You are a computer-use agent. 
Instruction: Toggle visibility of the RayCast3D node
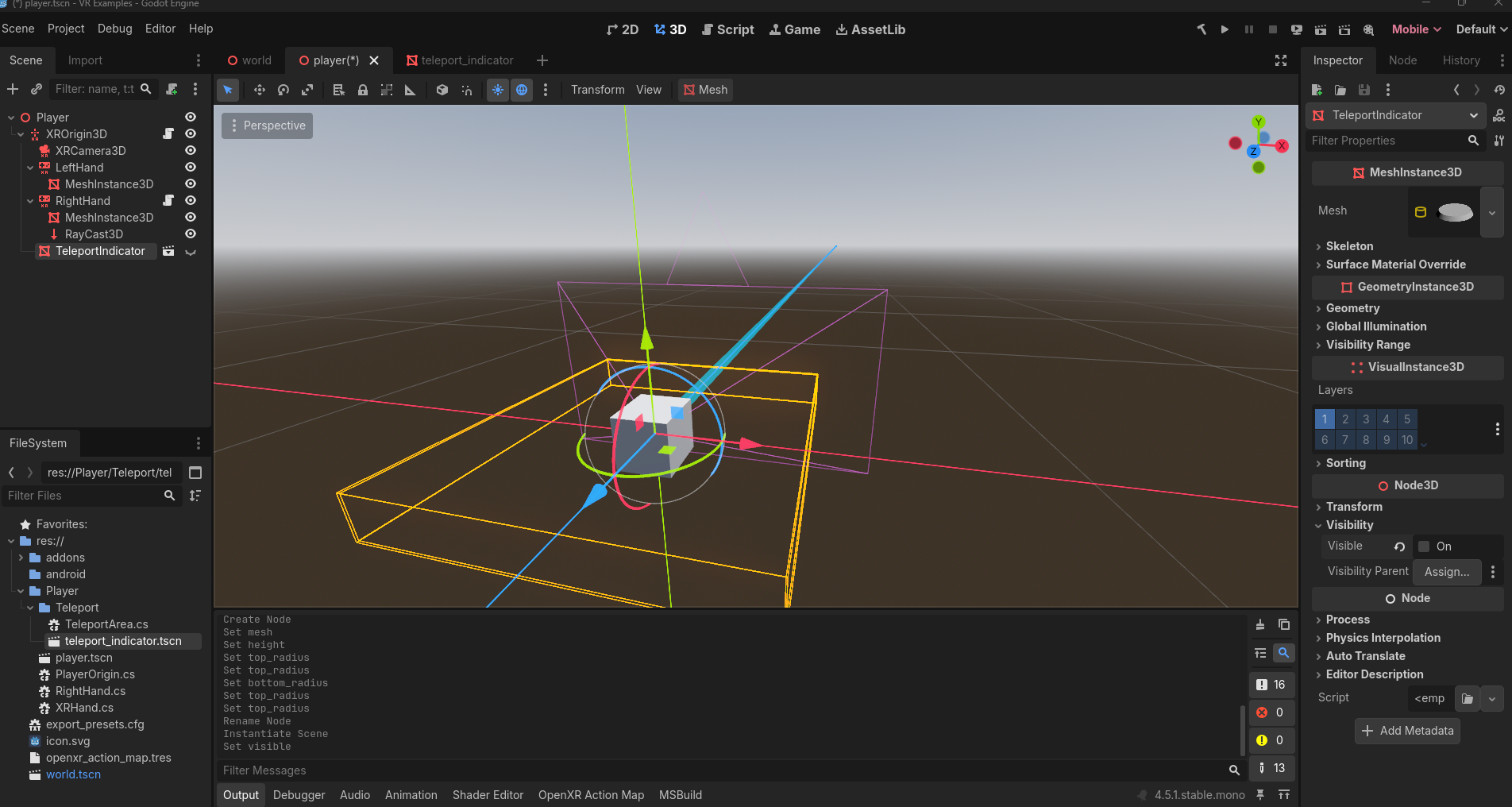[x=191, y=234]
